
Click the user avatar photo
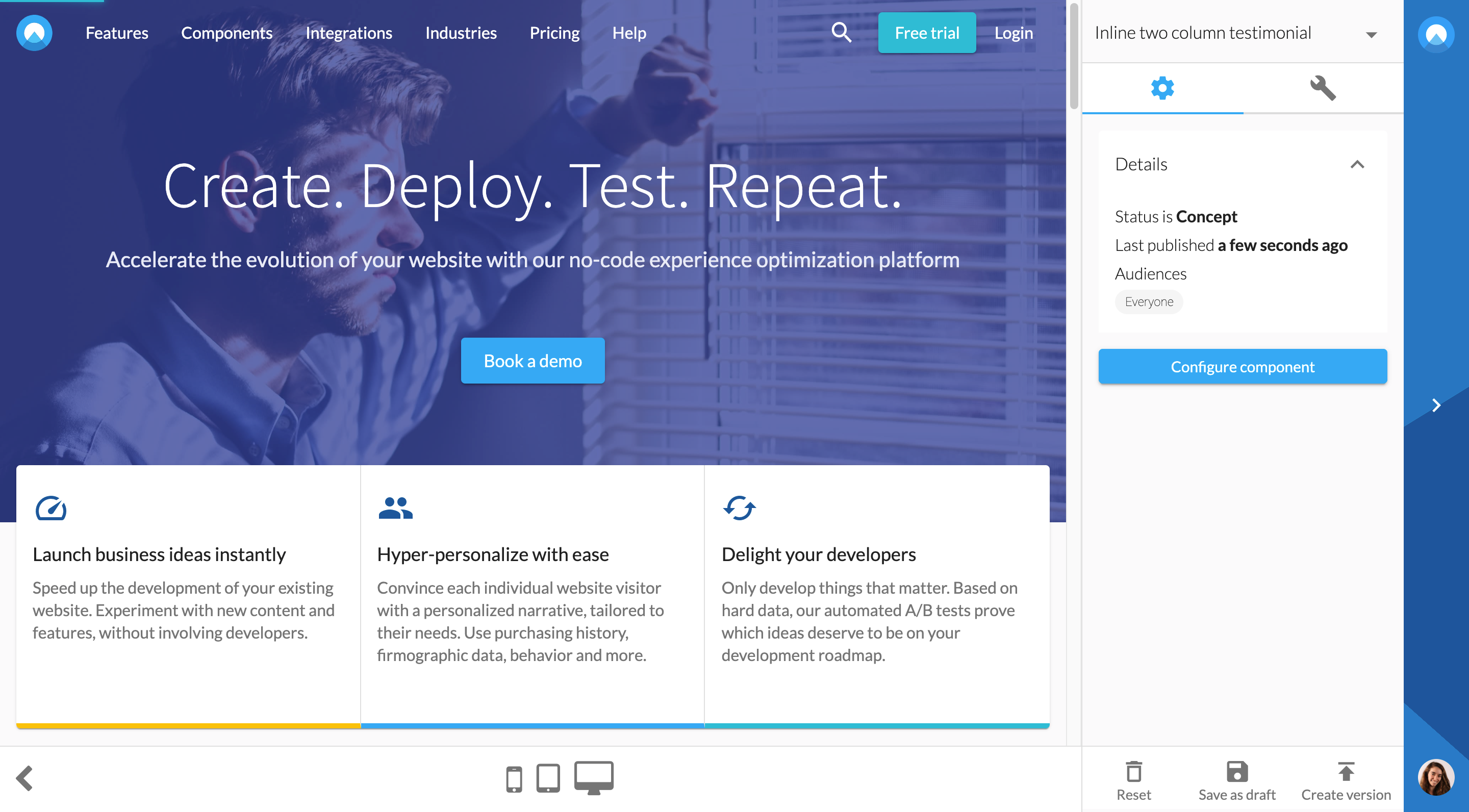coord(1435,777)
